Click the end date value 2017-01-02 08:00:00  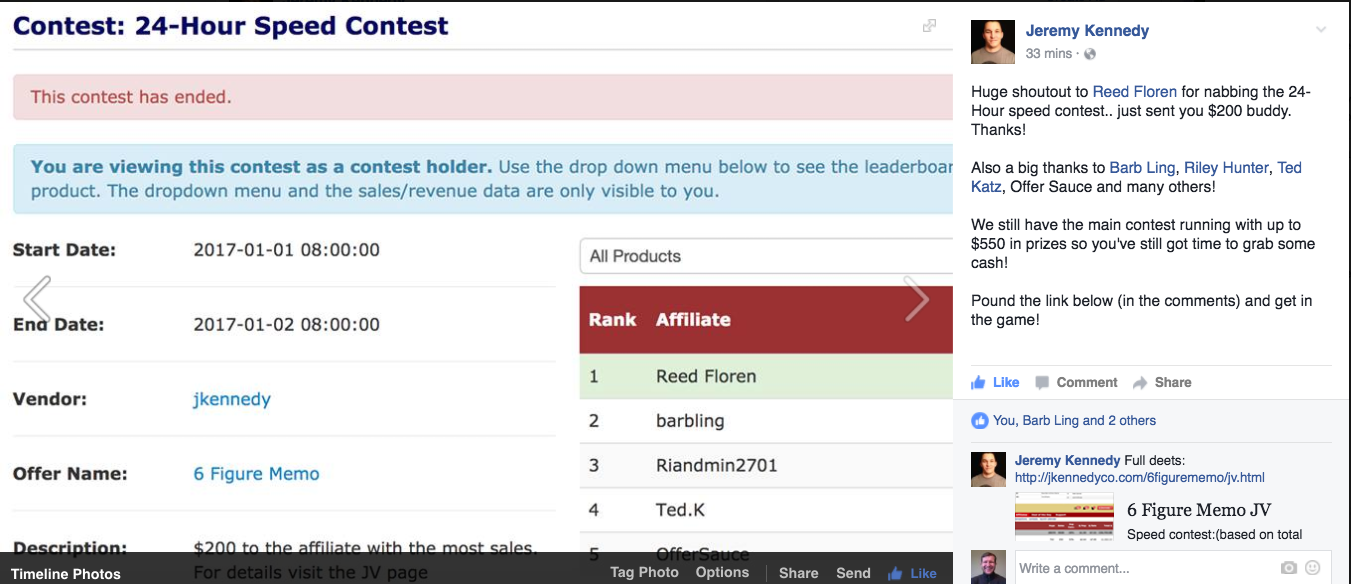click(x=286, y=325)
